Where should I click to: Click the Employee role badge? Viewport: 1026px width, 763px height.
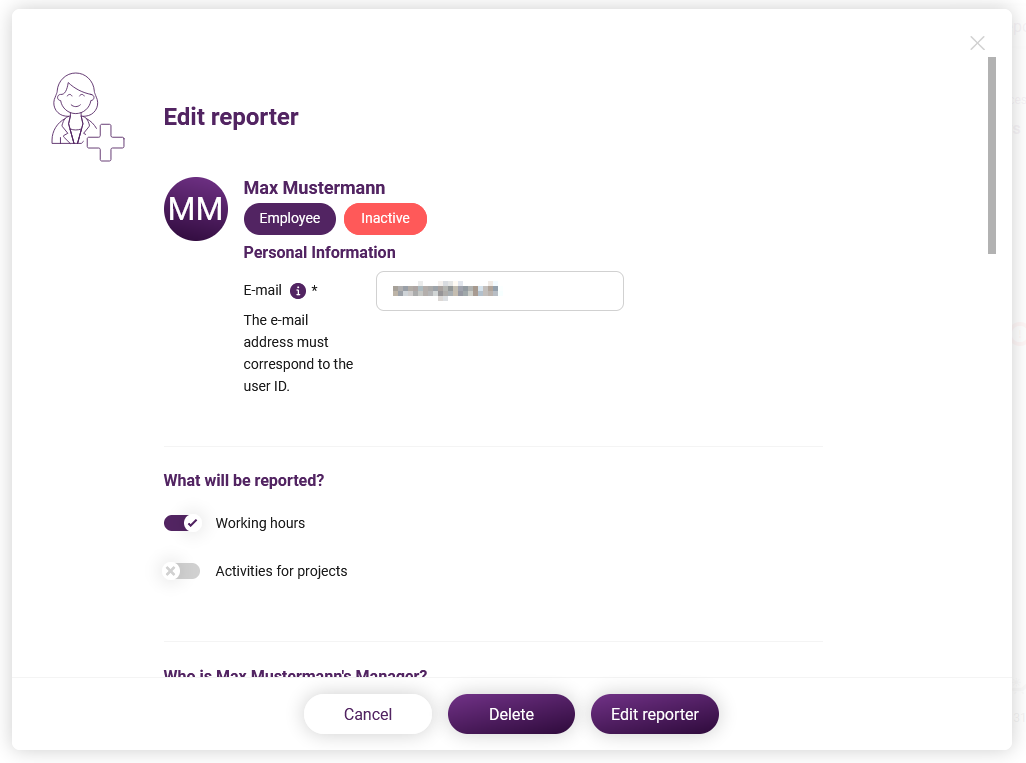[x=290, y=219]
